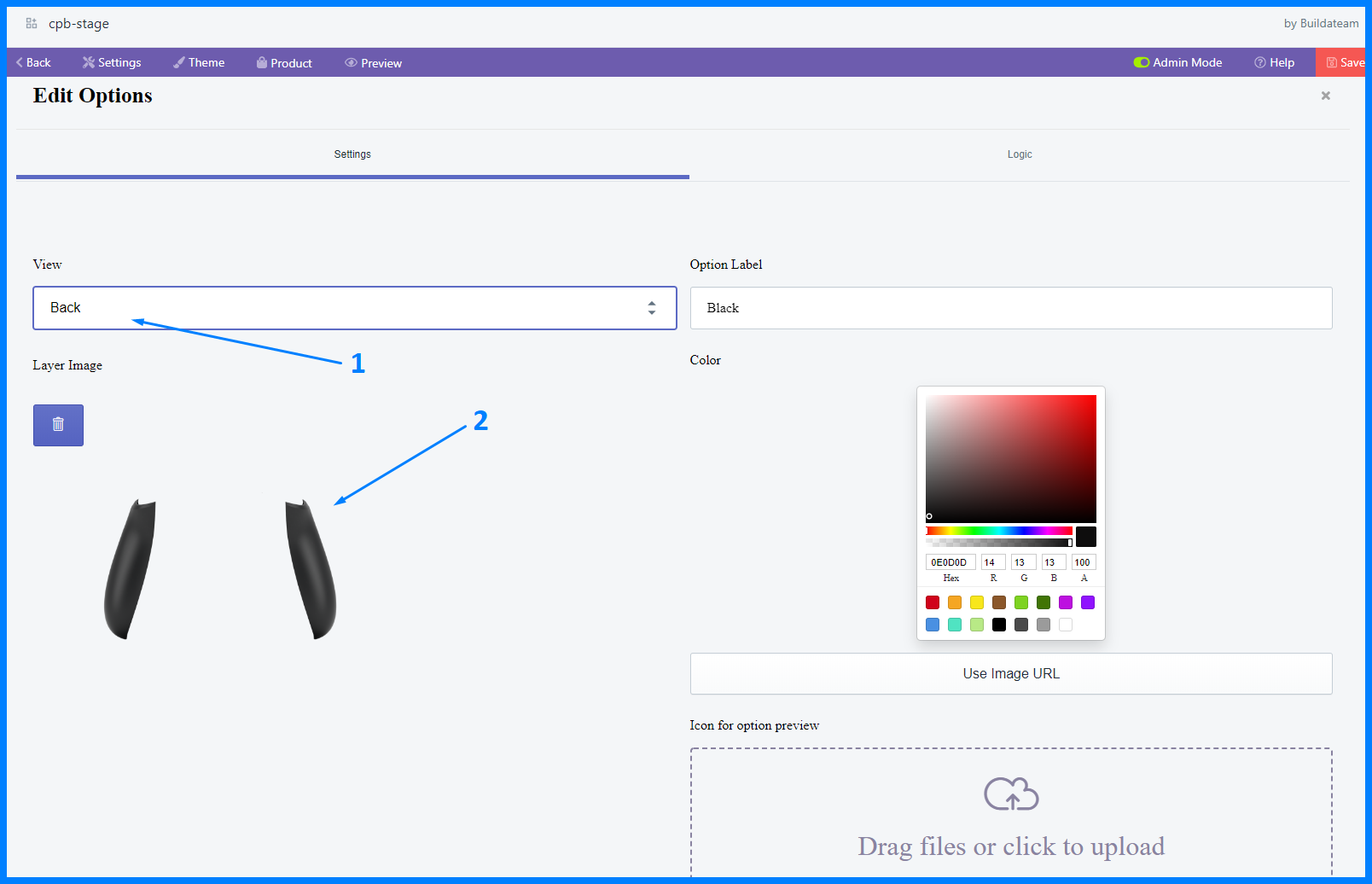The image size is (1372, 884).
Task: Edit the R color value field
Action: 993,562
